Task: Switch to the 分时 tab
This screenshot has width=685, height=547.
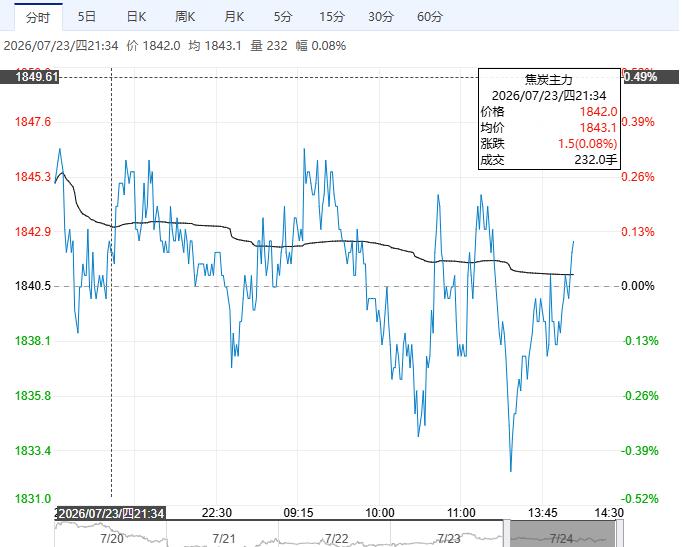Action: (x=38, y=17)
